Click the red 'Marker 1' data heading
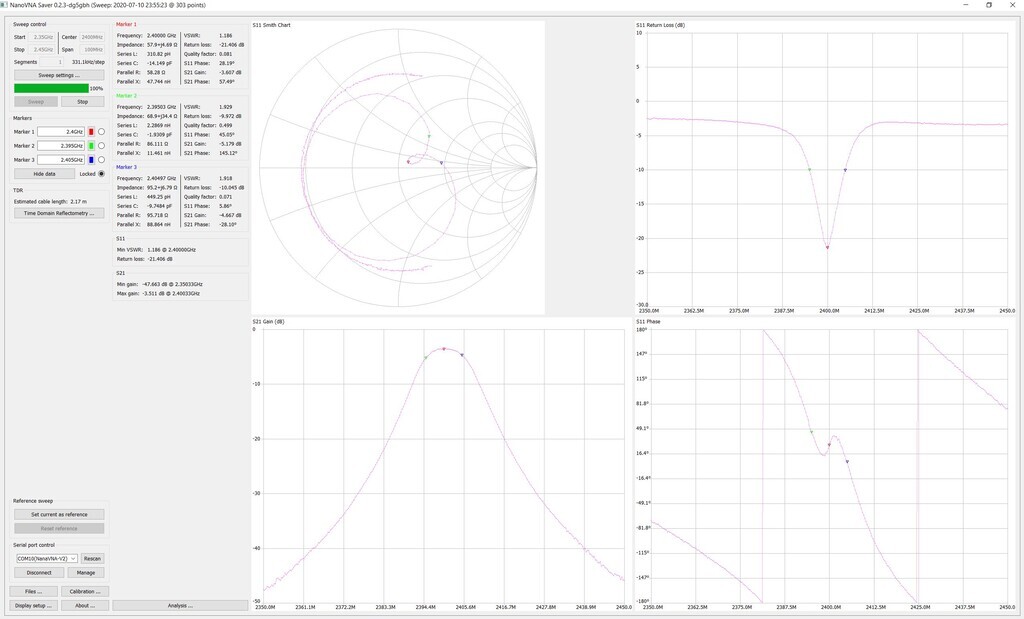The image size is (1024, 619). click(126, 24)
